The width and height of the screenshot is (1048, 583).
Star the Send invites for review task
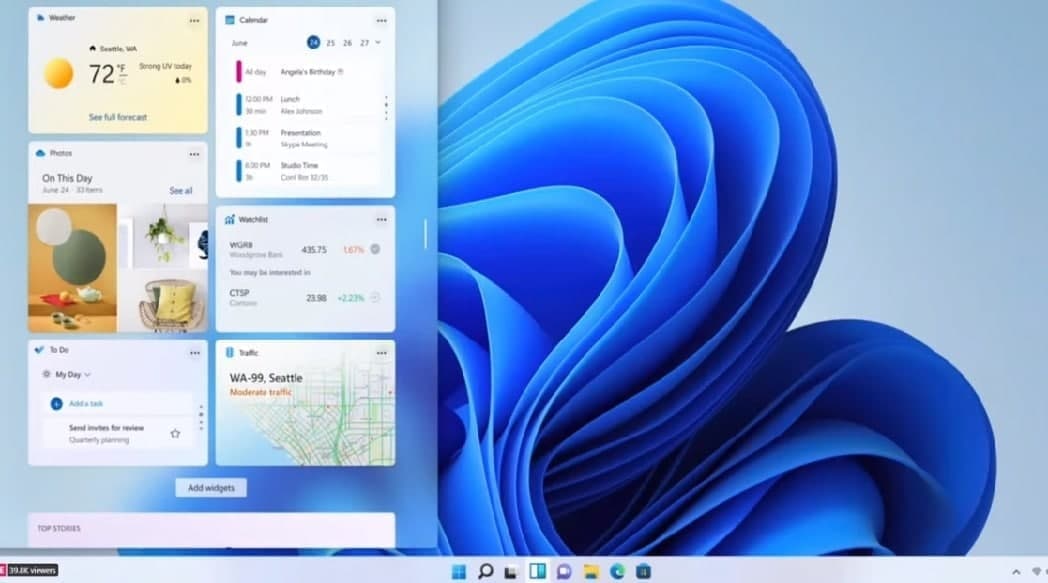point(175,434)
